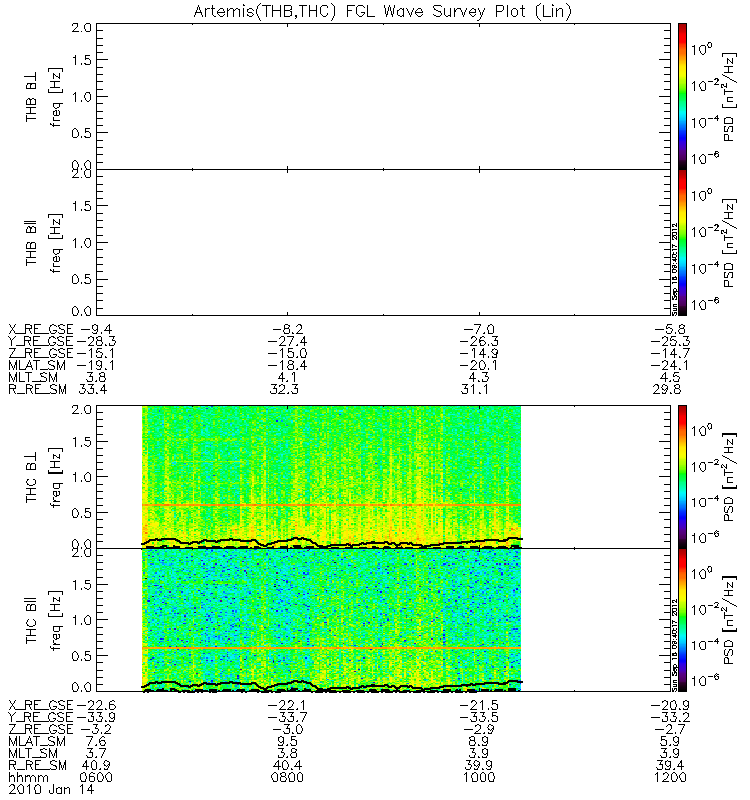The image size is (750, 800).
Task: Select the PSD color bar beside the THB B⊥ panel
Action: pos(682,96)
